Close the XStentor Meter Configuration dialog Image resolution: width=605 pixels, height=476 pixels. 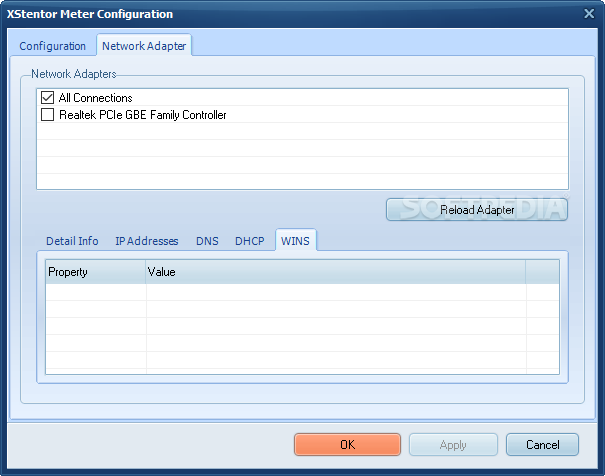click(589, 14)
